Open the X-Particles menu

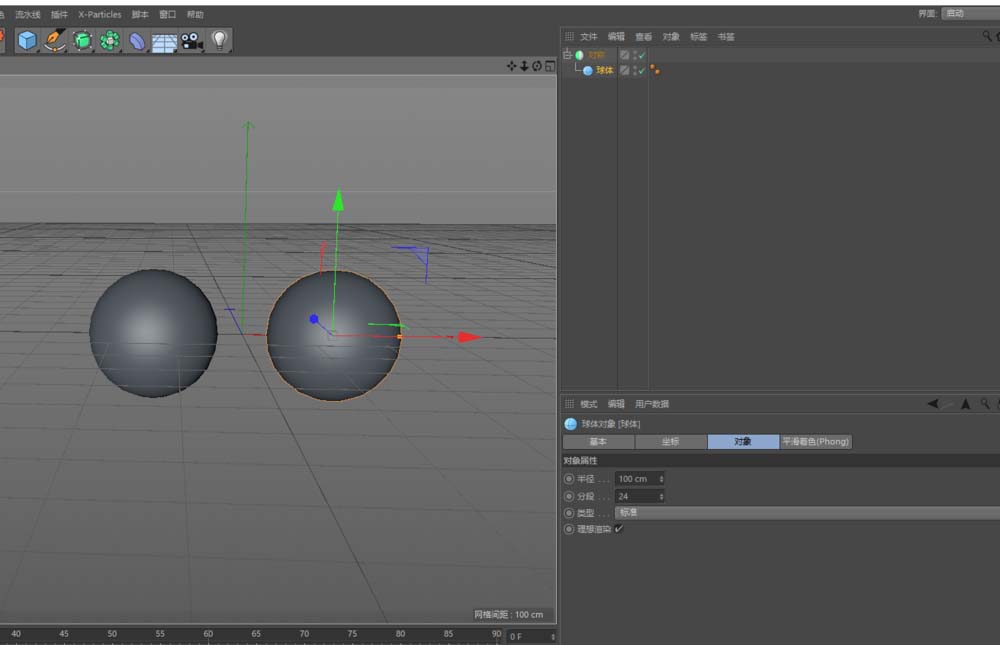(x=98, y=14)
